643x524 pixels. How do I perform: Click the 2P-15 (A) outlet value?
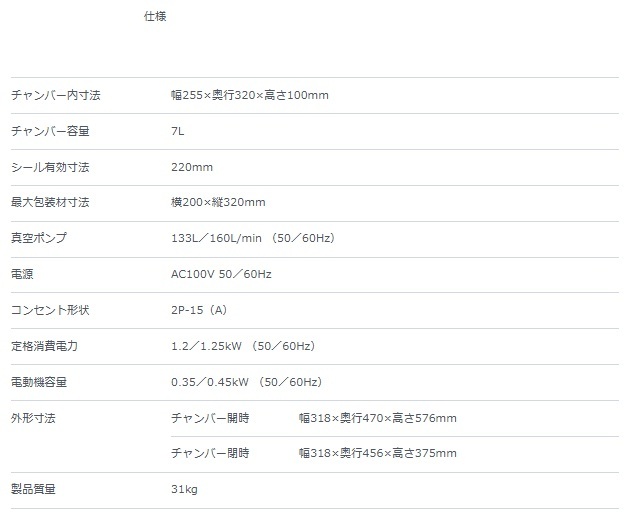point(199,310)
